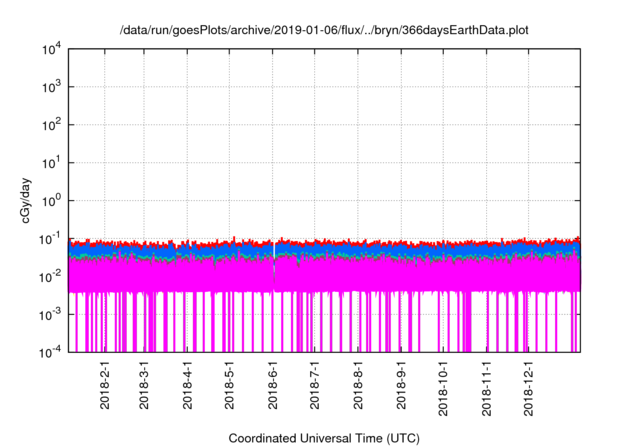Click the 10^-2 y-axis tick label
The width and height of the screenshot is (640, 448).
[x=50, y=277]
